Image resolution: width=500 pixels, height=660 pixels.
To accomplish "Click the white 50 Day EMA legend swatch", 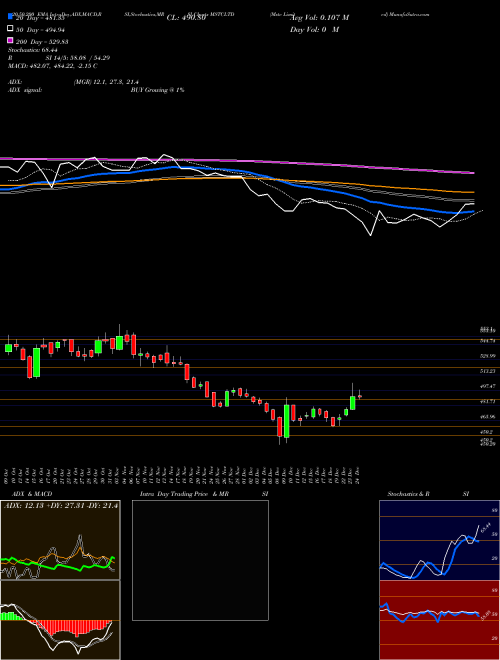I will (x=11, y=29).
